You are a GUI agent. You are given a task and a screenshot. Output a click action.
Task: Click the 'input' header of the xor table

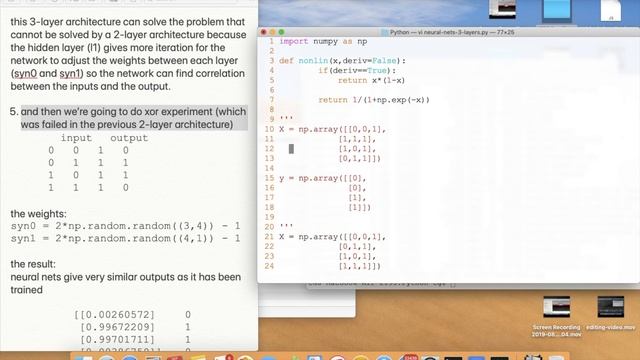(76, 138)
